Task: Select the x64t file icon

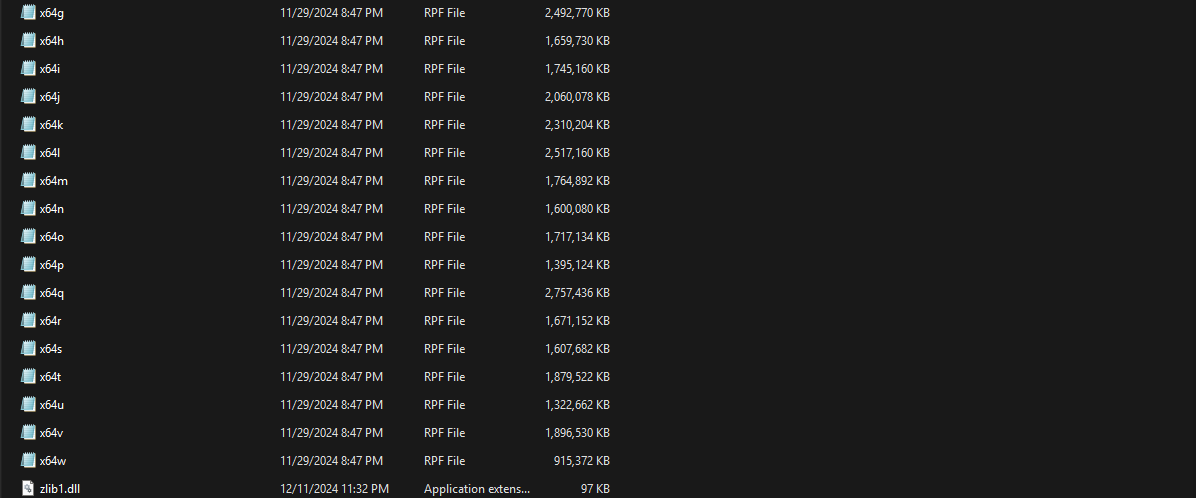Action: 28,377
